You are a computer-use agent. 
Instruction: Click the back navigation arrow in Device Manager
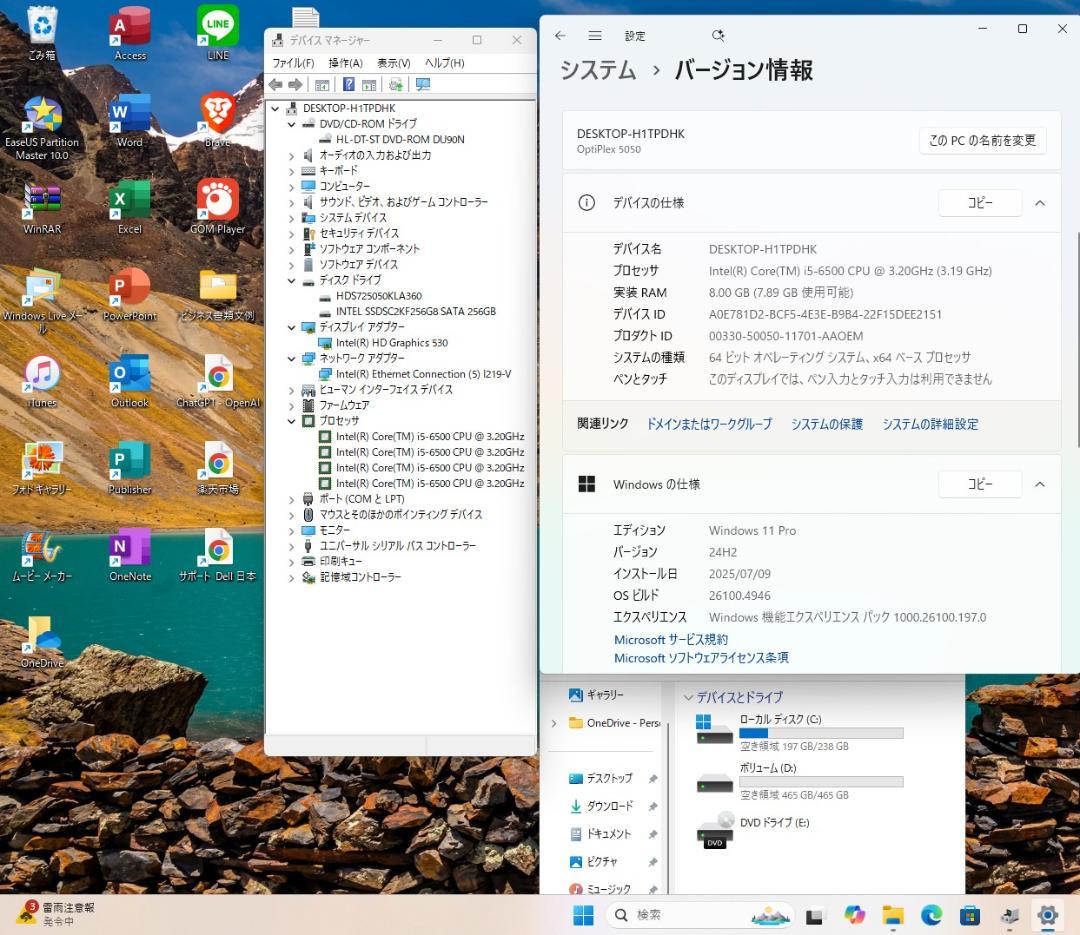[x=276, y=84]
